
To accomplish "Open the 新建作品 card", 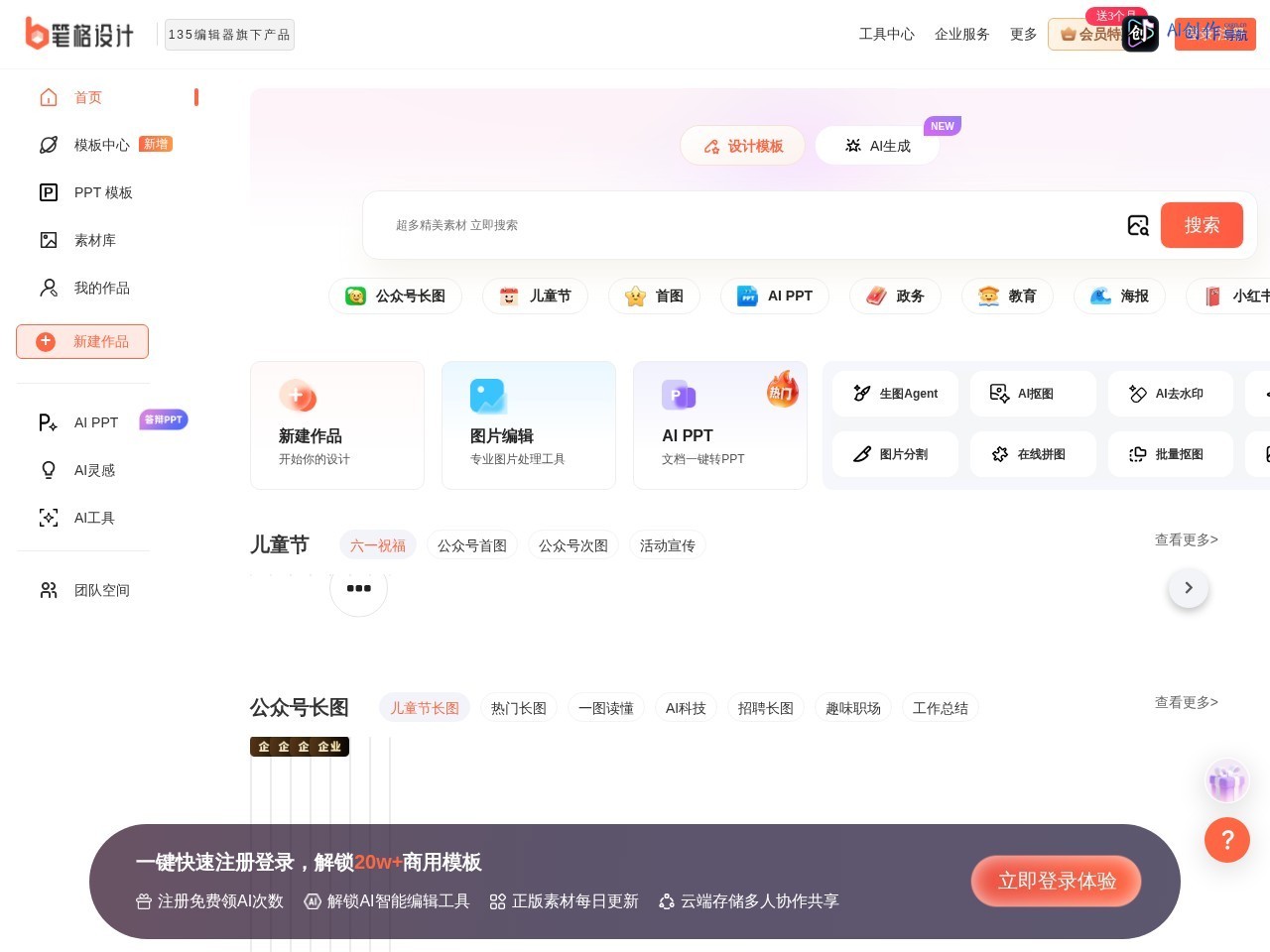I will tap(337, 425).
